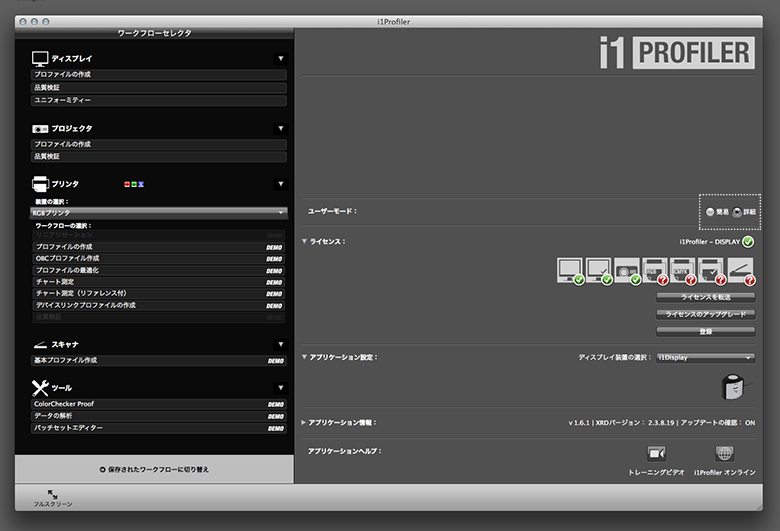Image resolution: width=780 pixels, height=531 pixels.
Task: Select the advanced (詳細) user mode radio button
Action: [x=738, y=212]
